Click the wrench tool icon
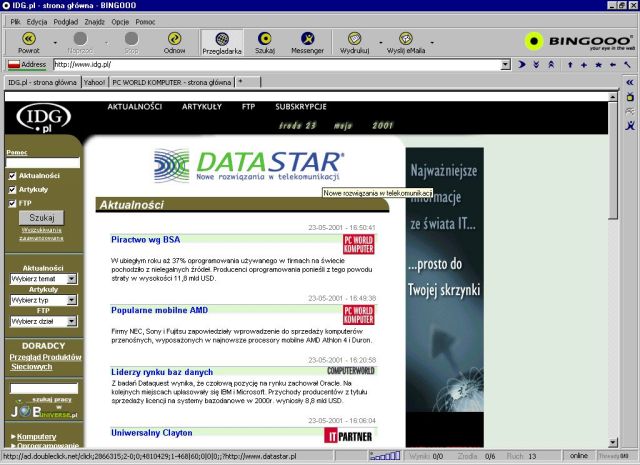The height and width of the screenshot is (465, 640). point(627,65)
